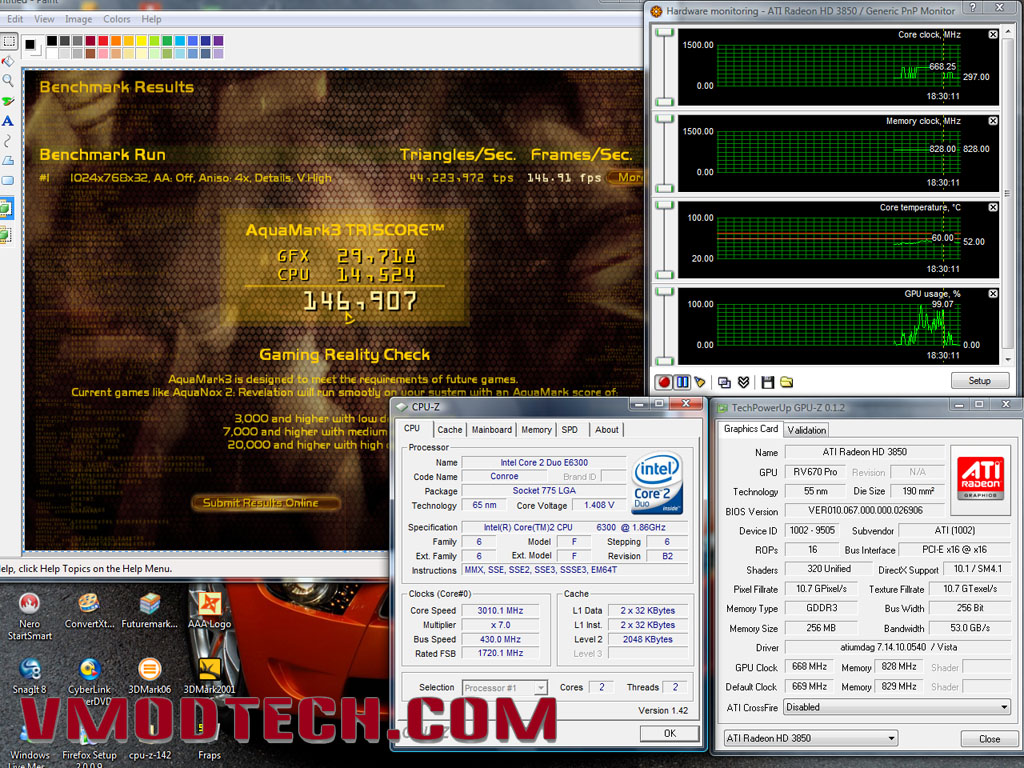
Task: Open the Edit menu in Paint
Action: 15,19
